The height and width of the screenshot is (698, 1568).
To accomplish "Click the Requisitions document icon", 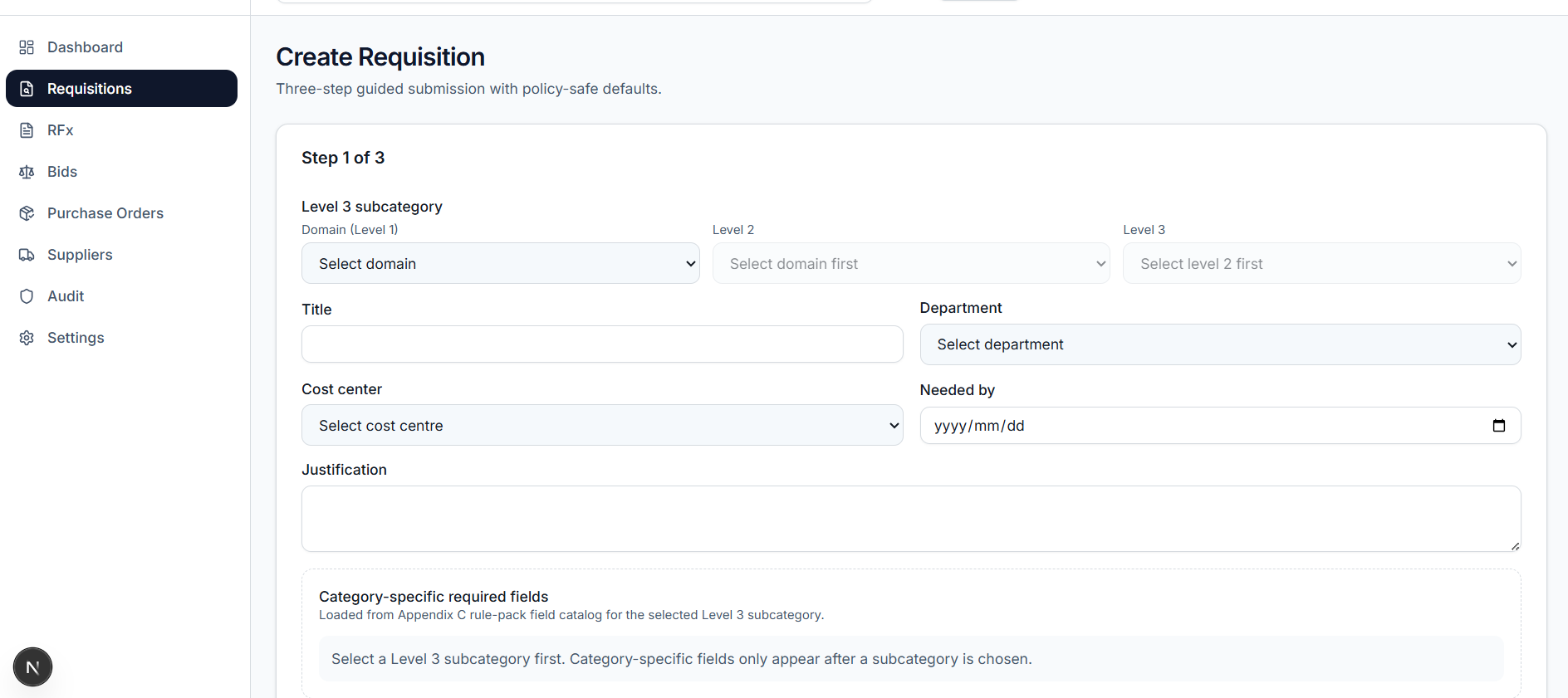I will point(27,89).
